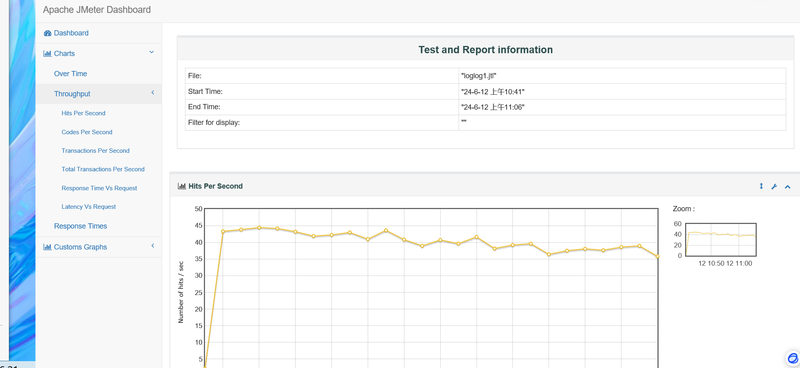Open Latency Vs Request link
The width and height of the screenshot is (800, 368).
click(89, 207)
